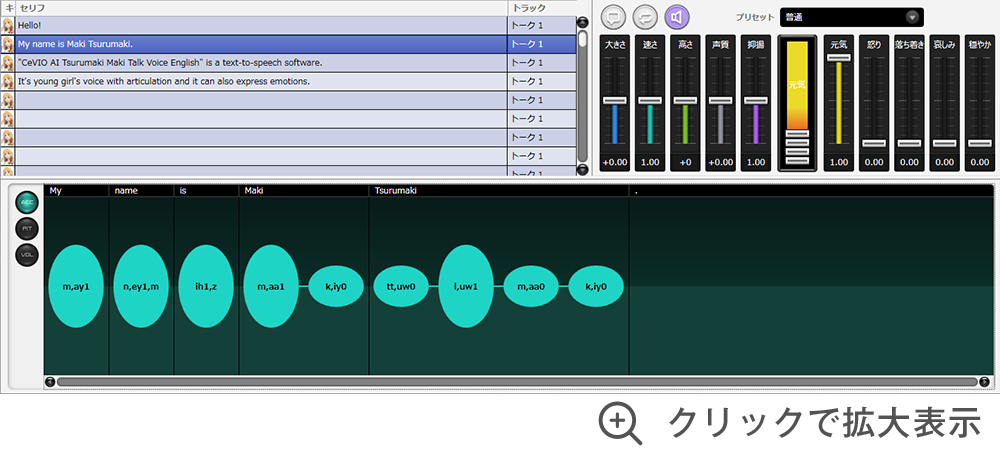Click the クリックで拡大表示 enlarge link
The height and width of the screenshot is (459, 1000).
coord(790,423)
